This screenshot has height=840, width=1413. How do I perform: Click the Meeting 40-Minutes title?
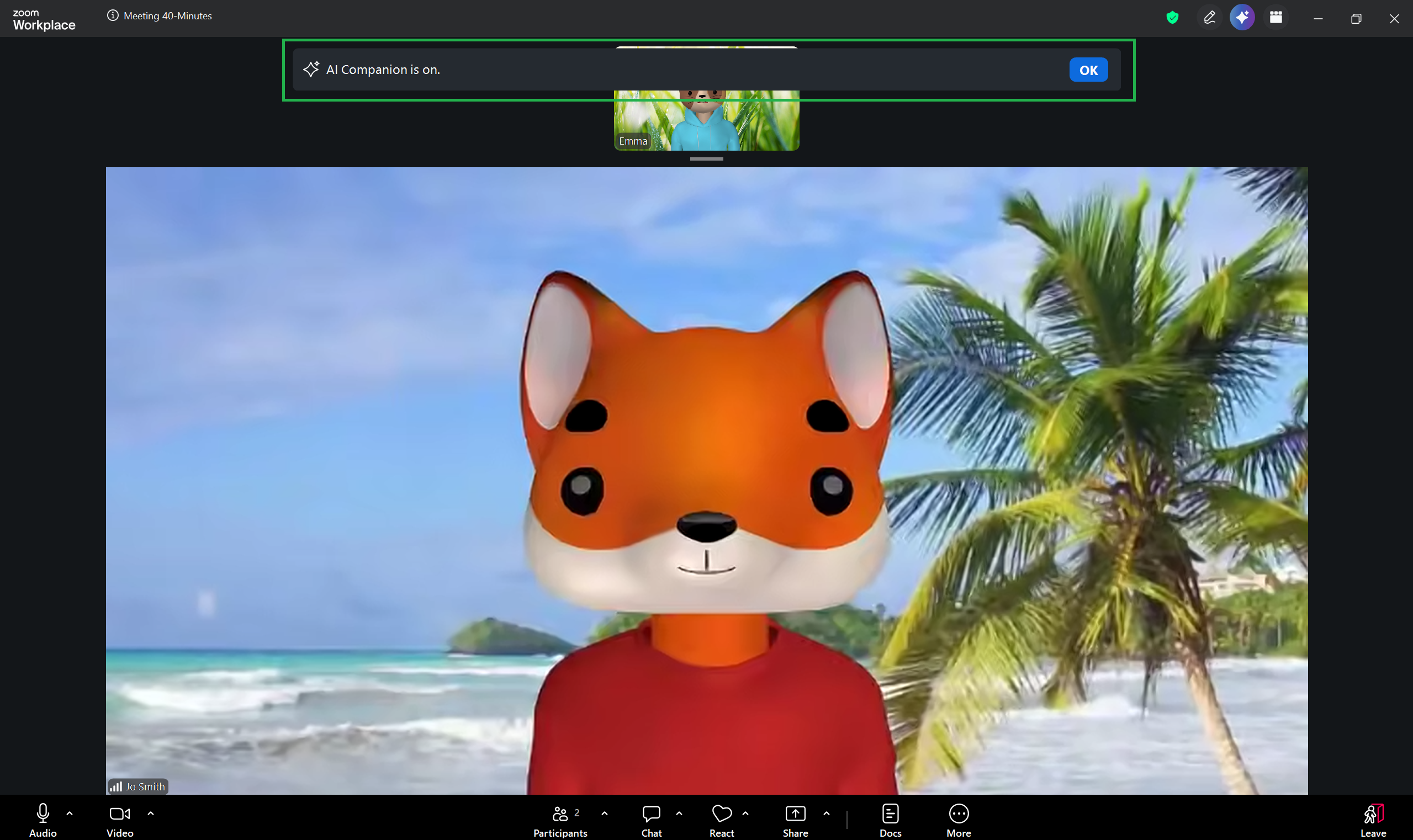click(x=168, y=16)
